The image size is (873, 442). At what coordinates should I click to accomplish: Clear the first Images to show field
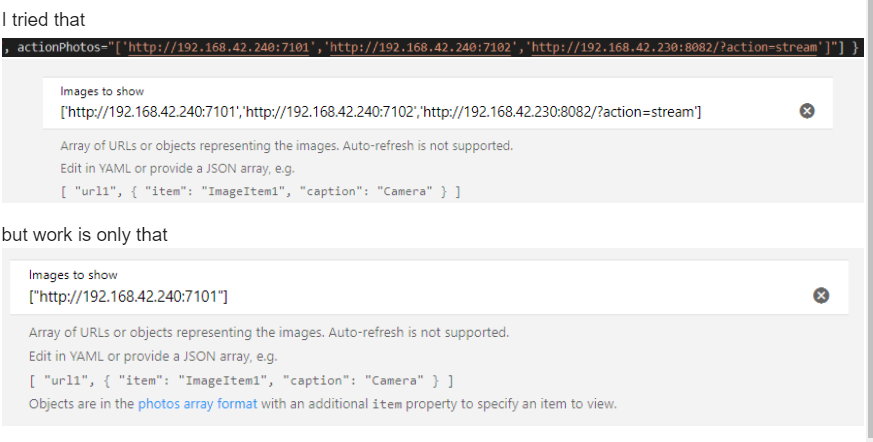[x=807, y=111]
